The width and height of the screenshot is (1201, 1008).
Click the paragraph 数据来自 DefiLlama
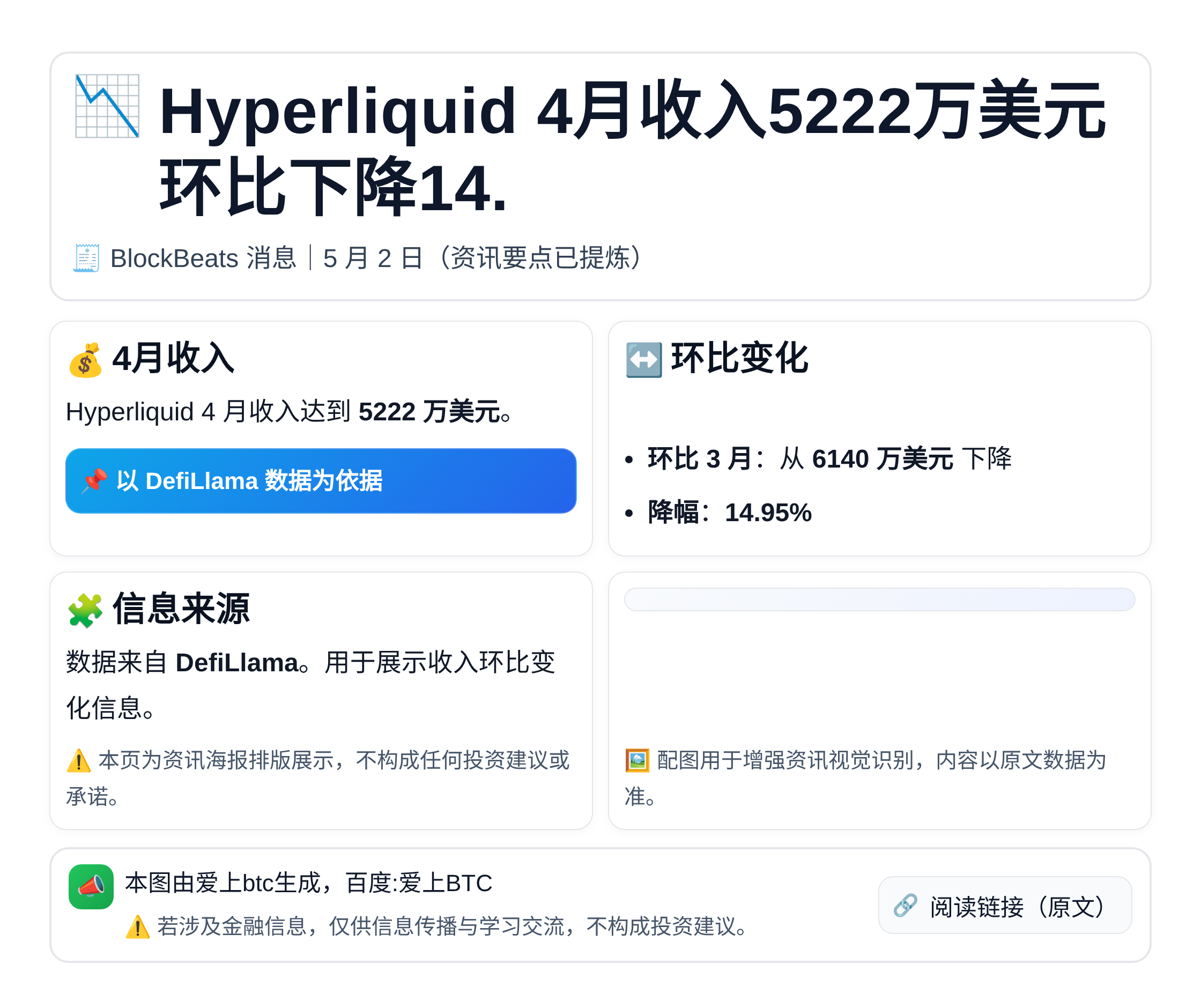pyautogui.click(x=310, y=685)
